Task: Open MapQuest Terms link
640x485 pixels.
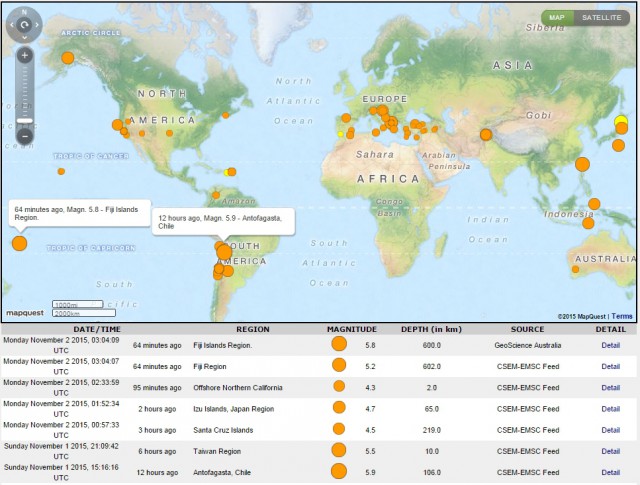Action: pyautogui.click(x=622, y=316)
